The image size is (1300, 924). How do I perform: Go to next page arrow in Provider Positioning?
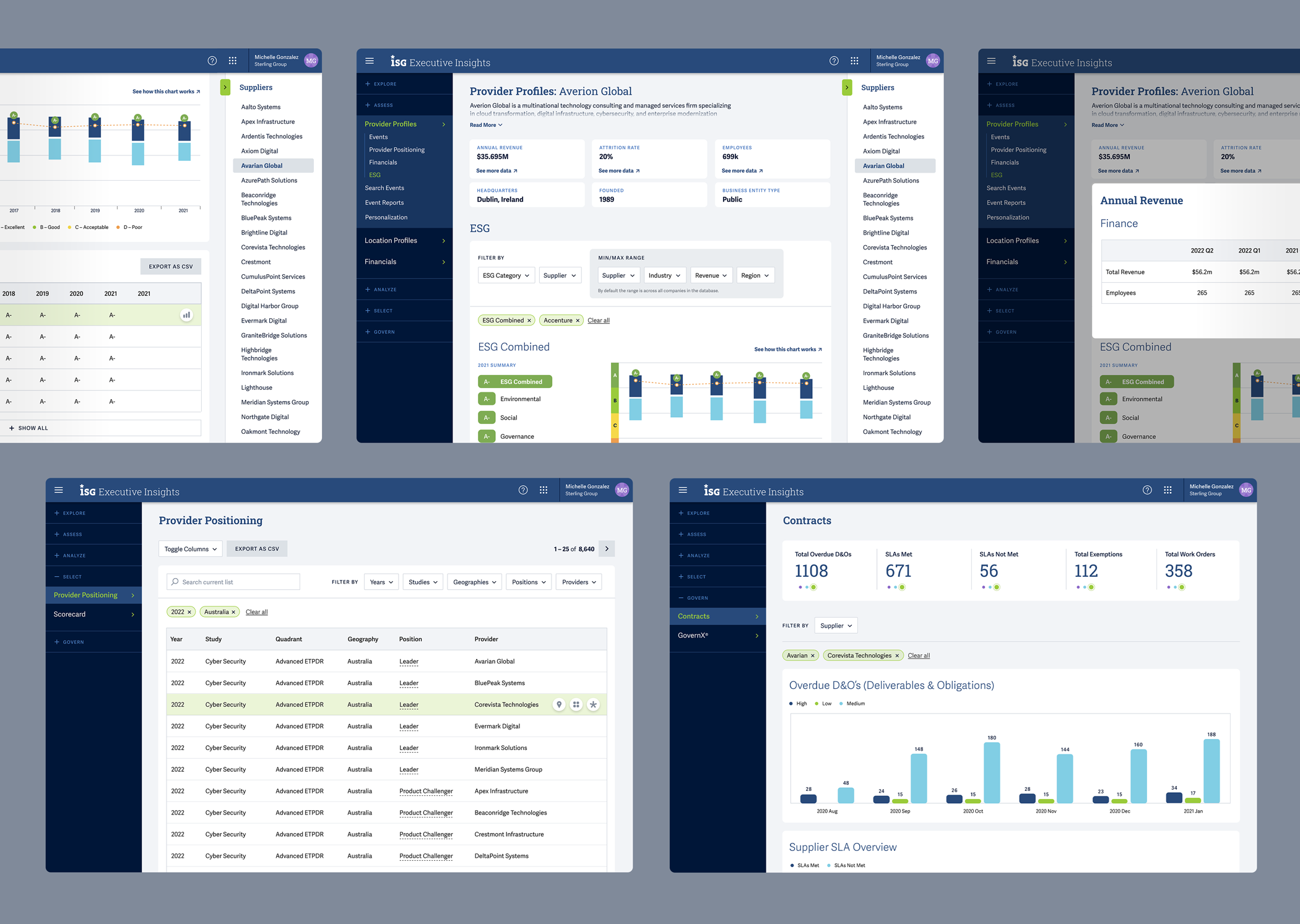pyautogui.click(x=607, y=549)
